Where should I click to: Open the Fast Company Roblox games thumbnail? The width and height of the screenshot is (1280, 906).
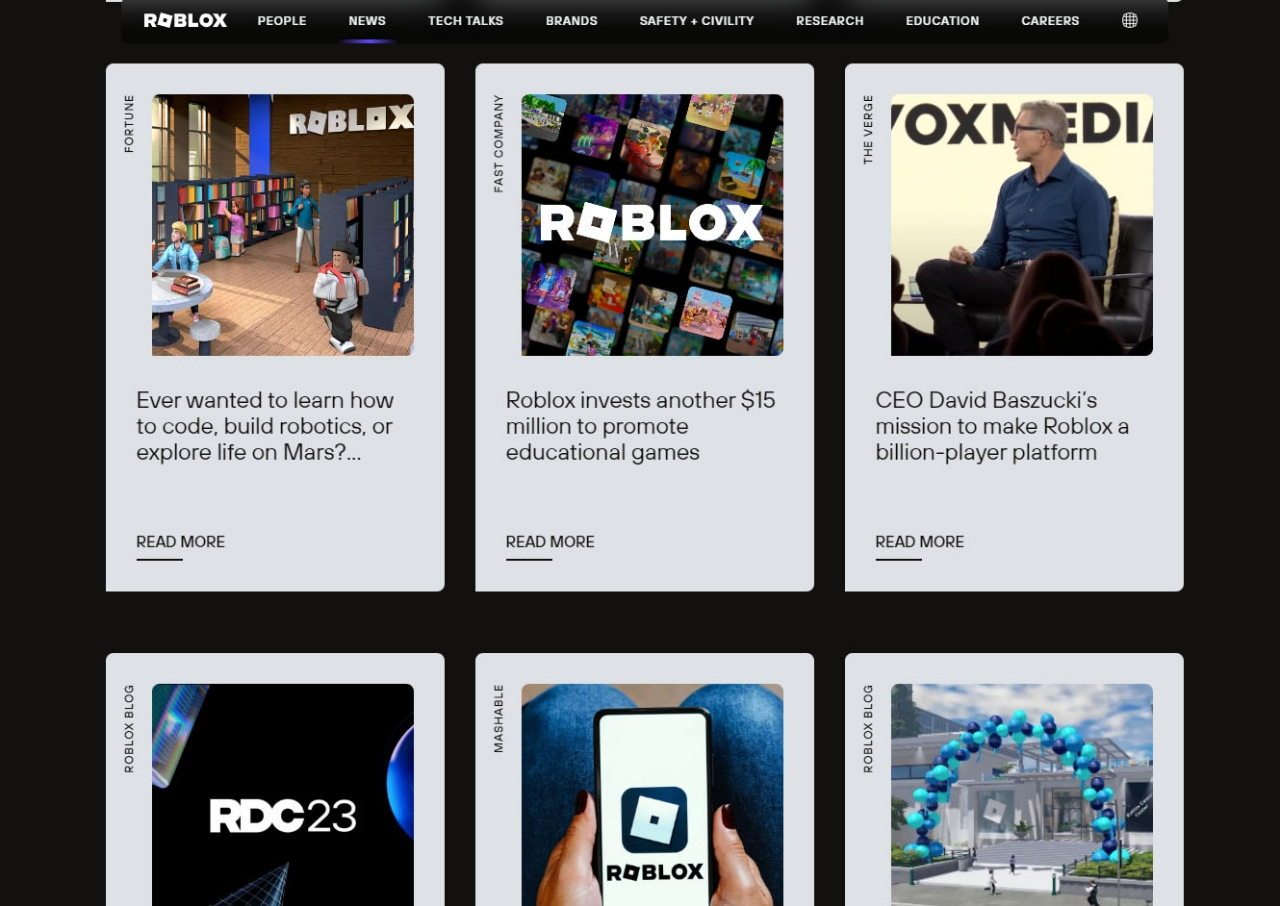(x=652, y=225)
